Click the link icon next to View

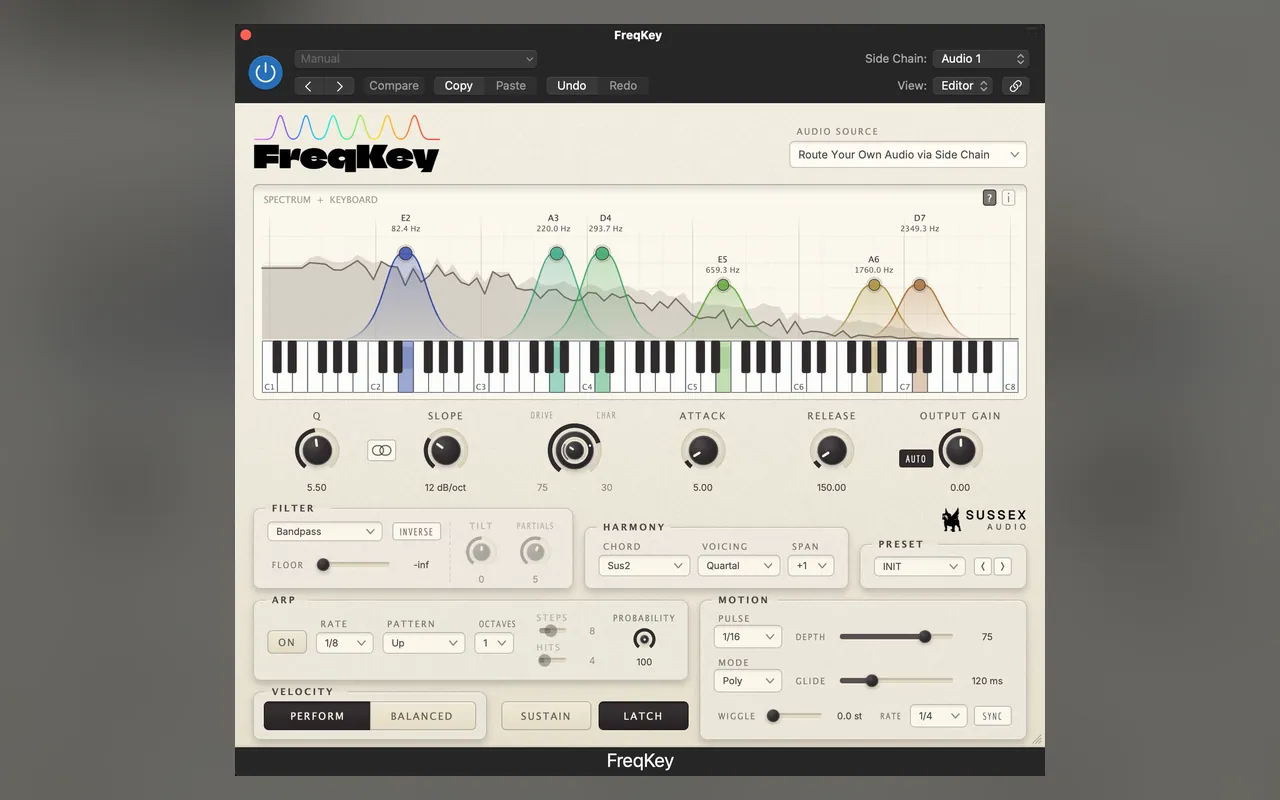(1015, 86)
